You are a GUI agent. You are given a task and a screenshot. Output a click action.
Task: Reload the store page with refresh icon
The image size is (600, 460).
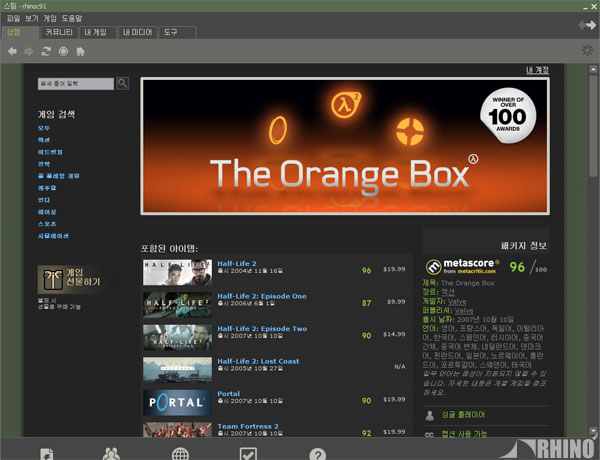tap(46, 51)
